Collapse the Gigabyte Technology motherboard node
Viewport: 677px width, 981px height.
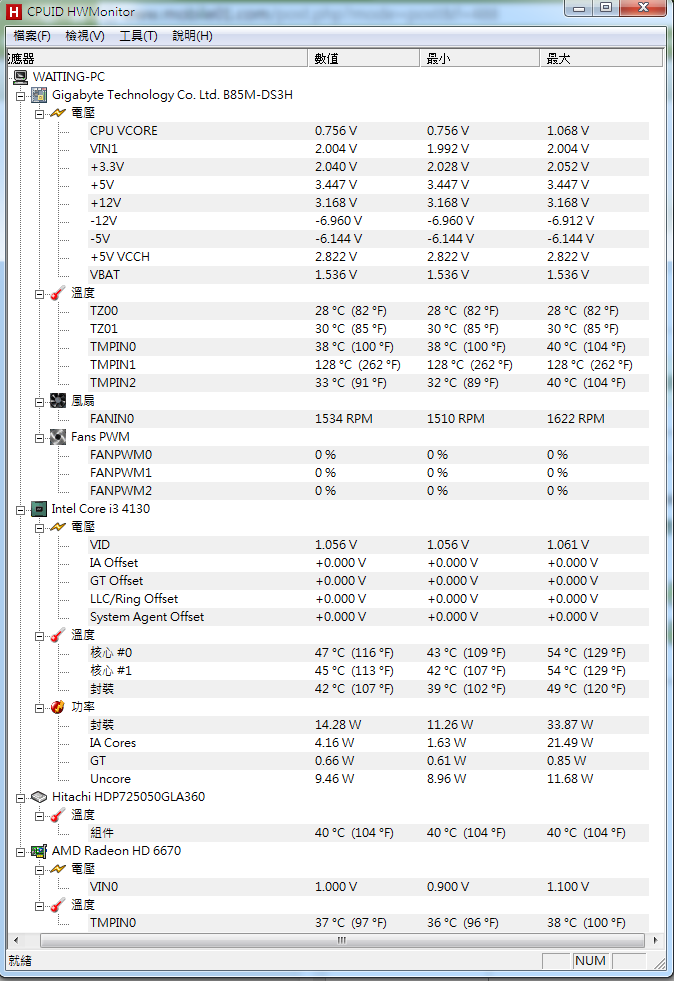[21, 96]
